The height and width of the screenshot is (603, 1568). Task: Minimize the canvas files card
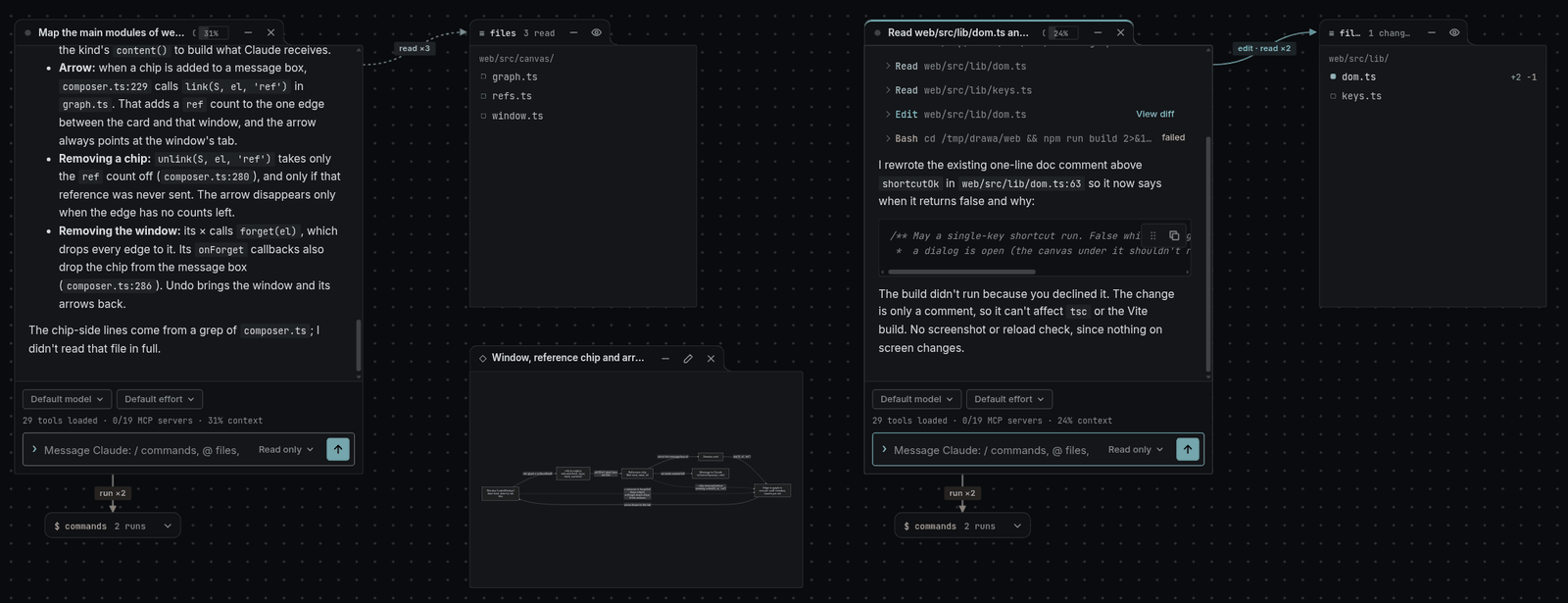pyautogui.click(x=573, y=32)
